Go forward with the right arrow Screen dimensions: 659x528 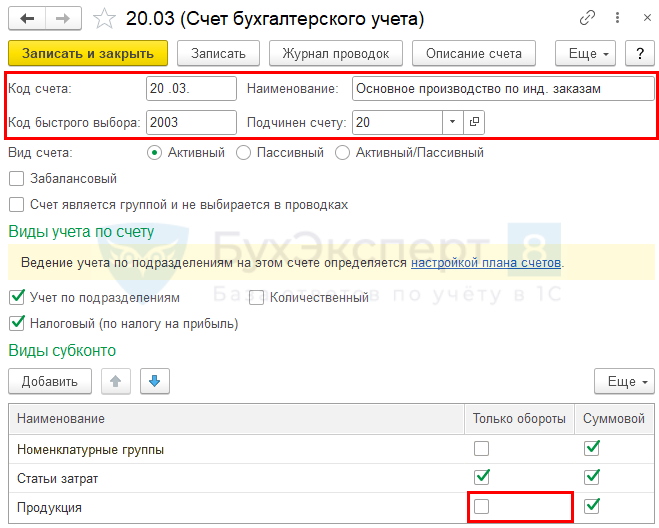[x=63, y=19]
